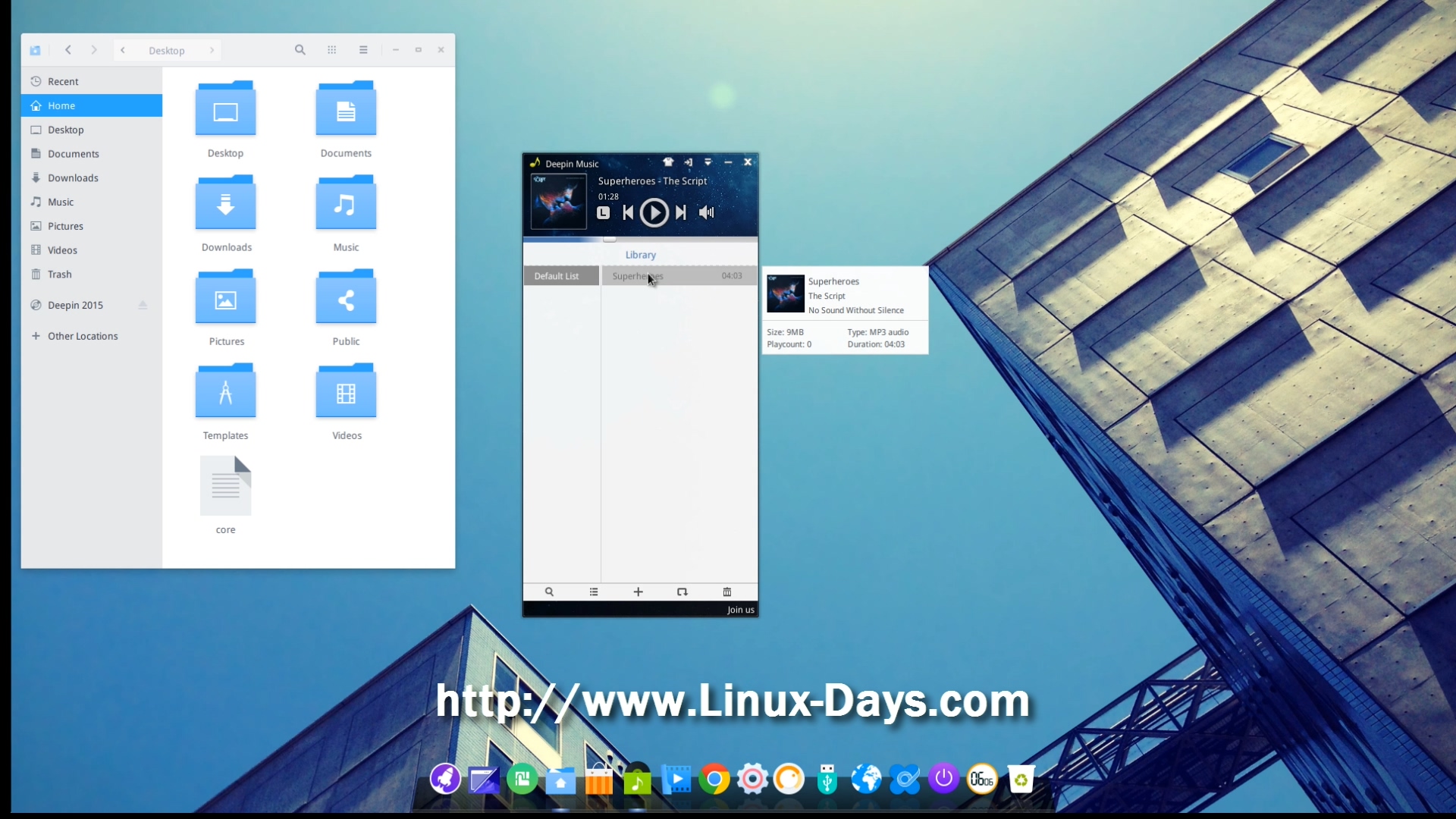The width and height of the screenshot is (1456, 819).
Task: Switch to mini mode via arrow icon
Action: (689, 162)
